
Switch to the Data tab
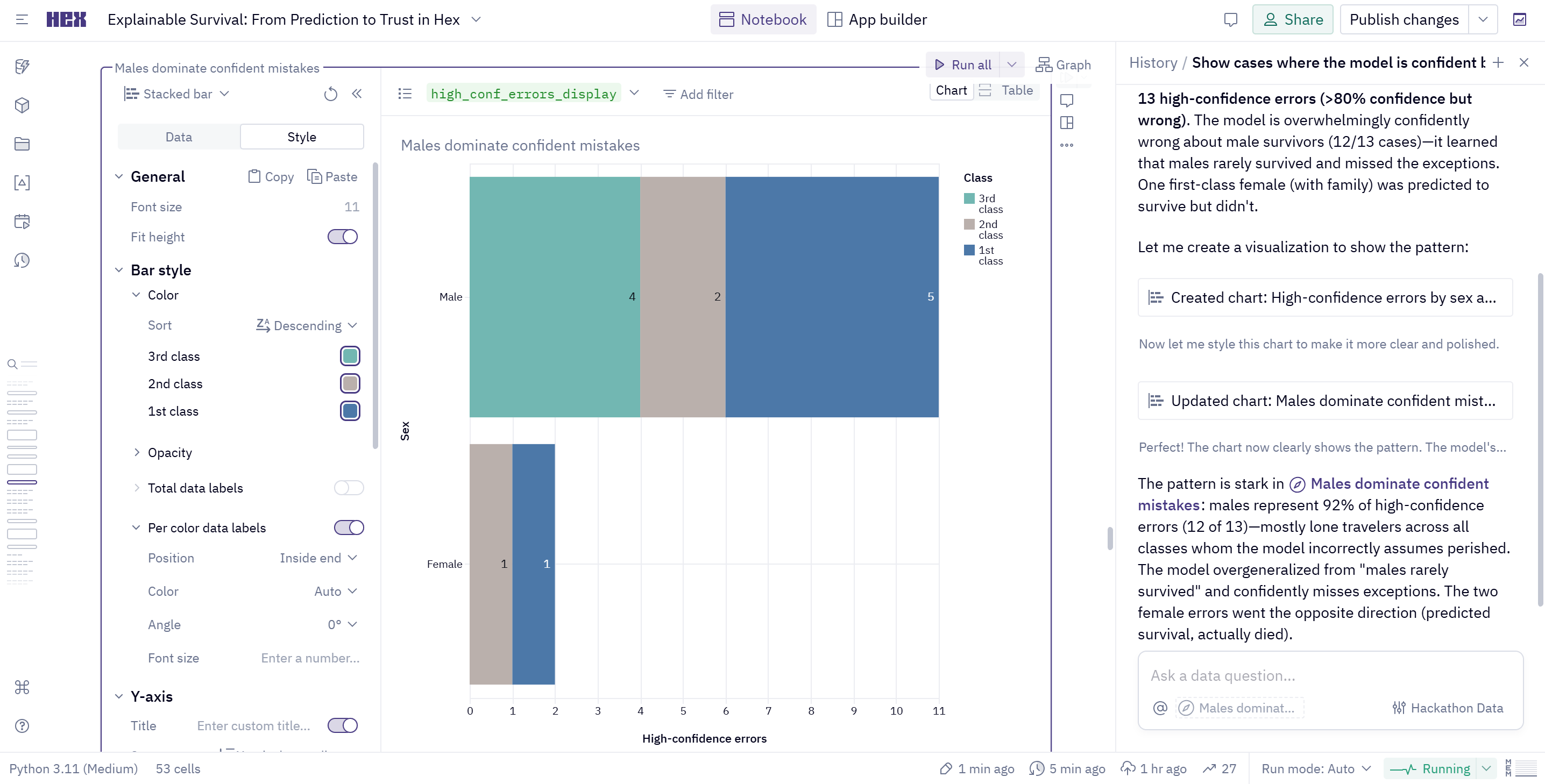coord(179,137)
